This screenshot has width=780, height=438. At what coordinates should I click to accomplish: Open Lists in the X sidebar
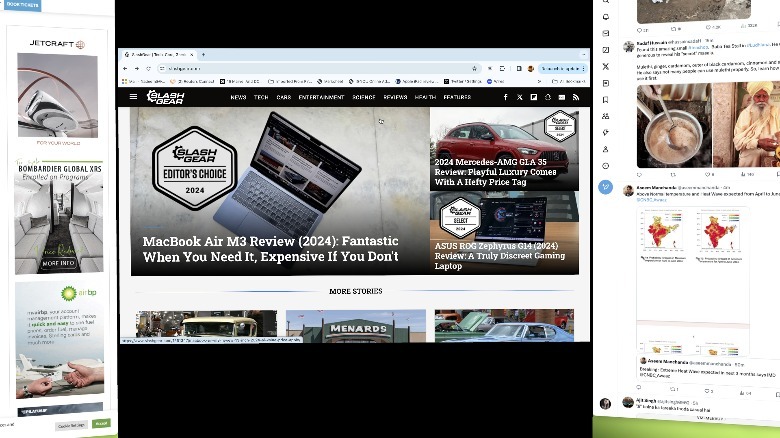(605, 83)
